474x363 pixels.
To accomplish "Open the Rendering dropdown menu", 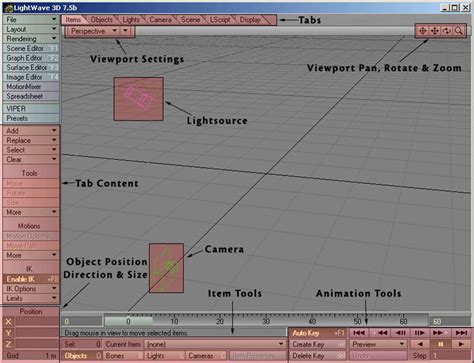I will tap(31, 39).
